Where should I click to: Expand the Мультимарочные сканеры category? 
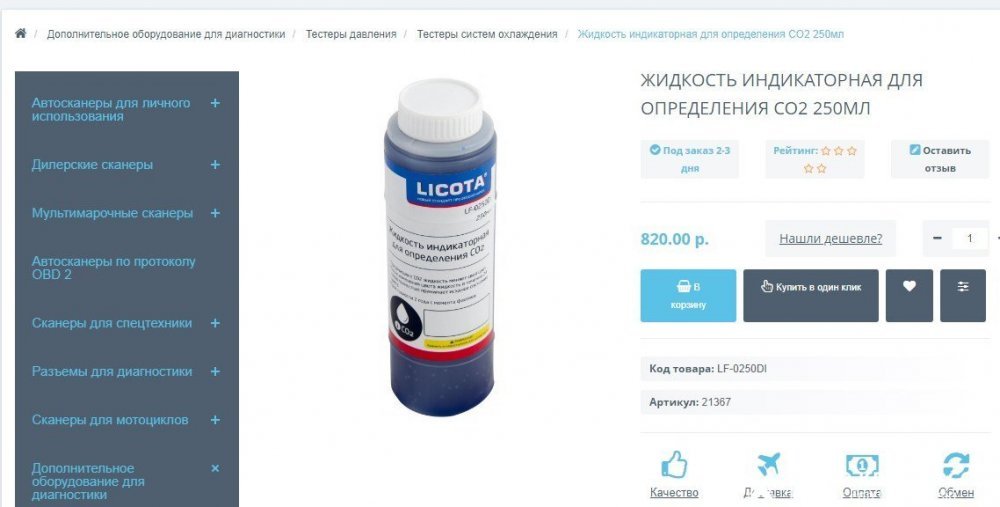click(x=215, y=213)
